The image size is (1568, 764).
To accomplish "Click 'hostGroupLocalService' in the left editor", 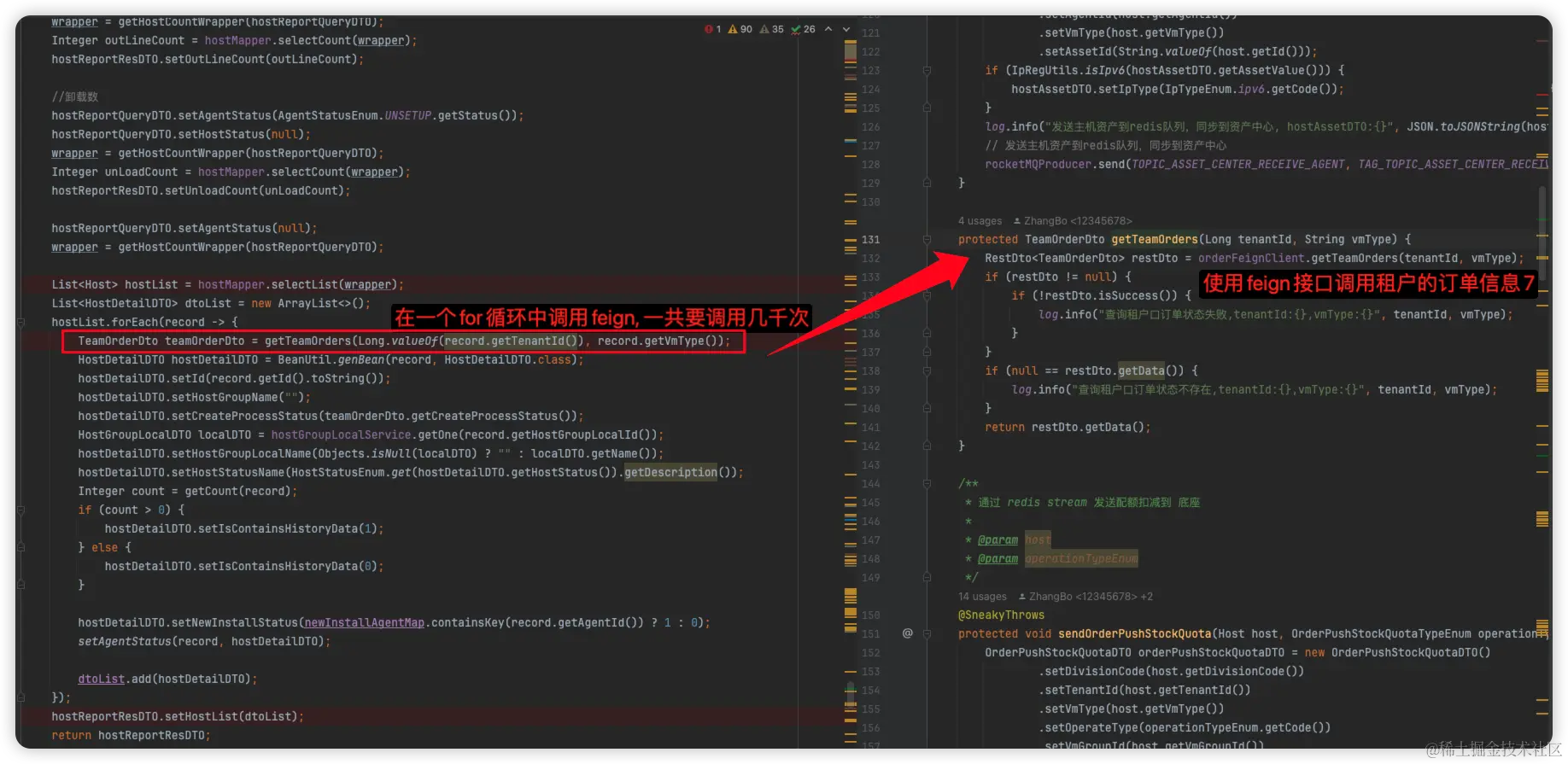I will pyautogui.click(x=341, y=435).
